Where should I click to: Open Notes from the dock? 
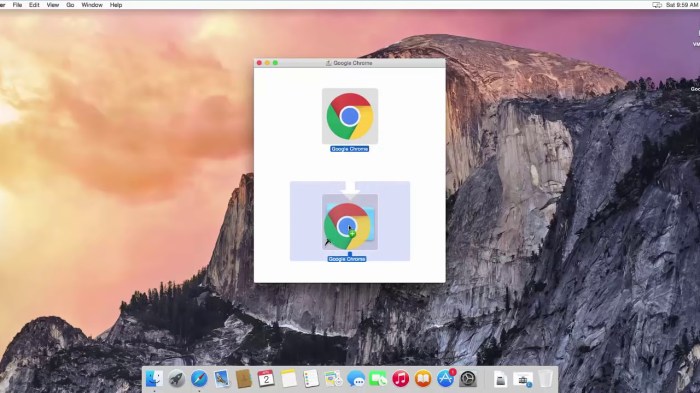pyautogui.click(x=288, y=379)
